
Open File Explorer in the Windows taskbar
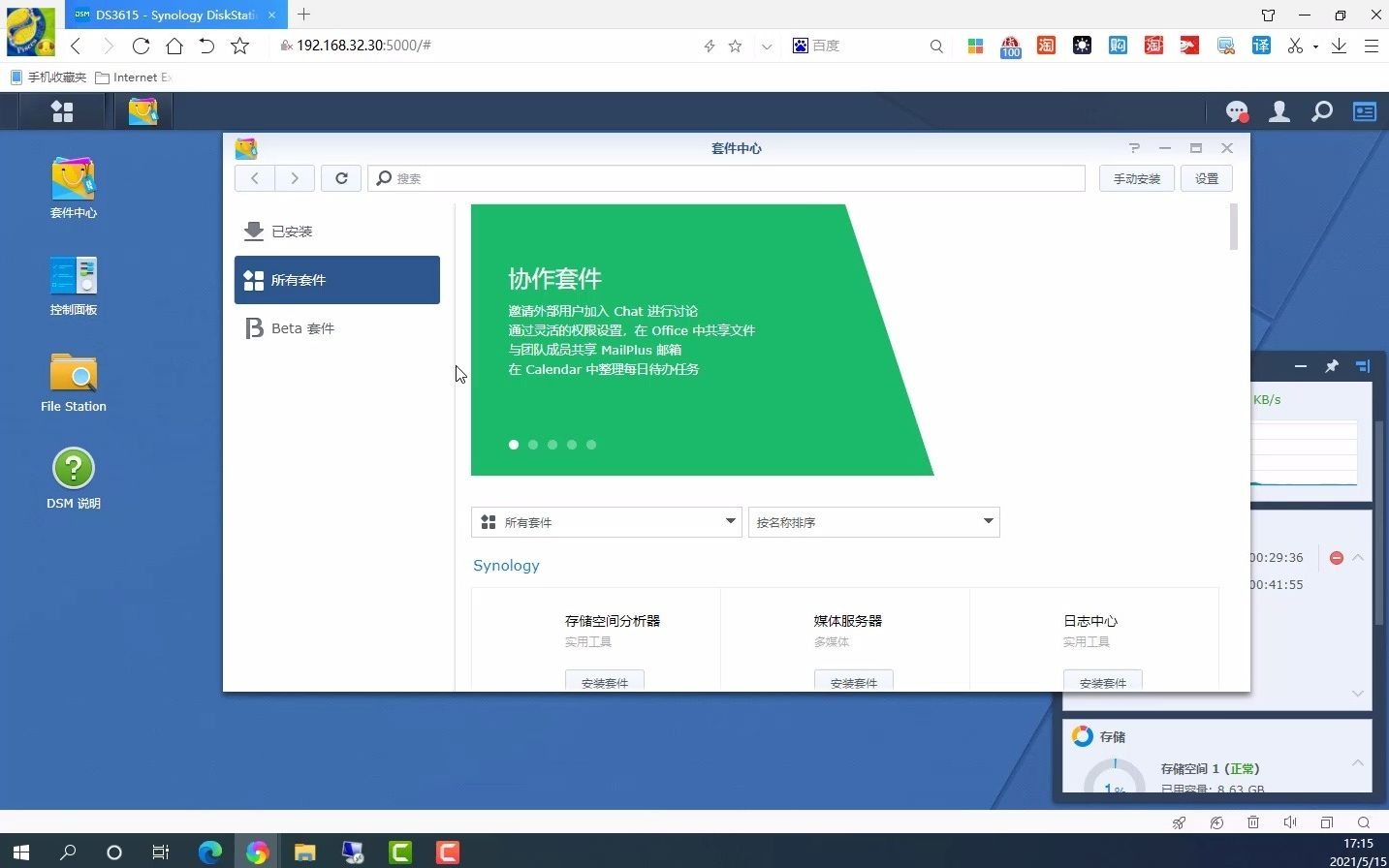(304, 852)
